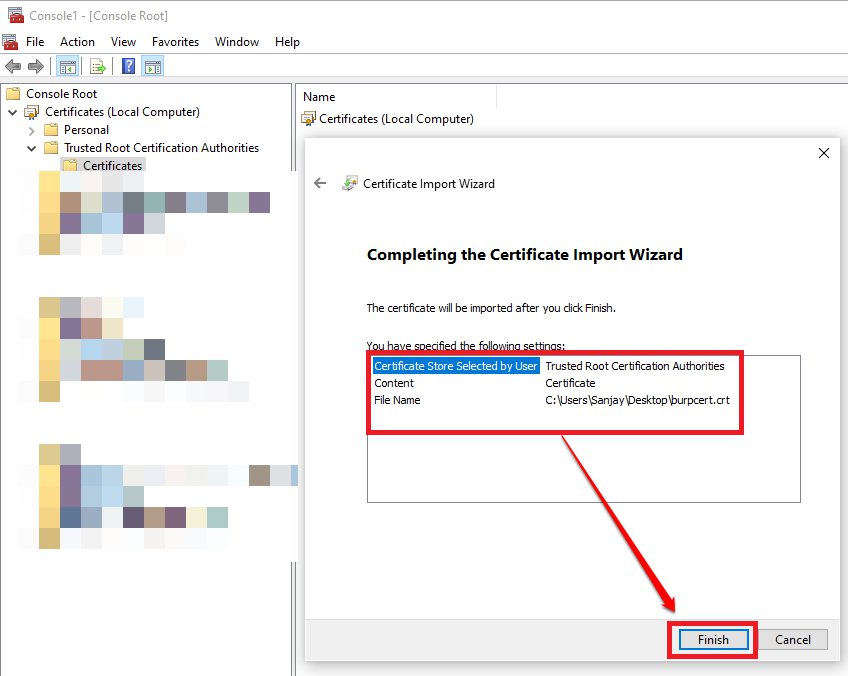Collapse Trusted Root Certification Authorities node
The image size is (848, 676).
31,148
